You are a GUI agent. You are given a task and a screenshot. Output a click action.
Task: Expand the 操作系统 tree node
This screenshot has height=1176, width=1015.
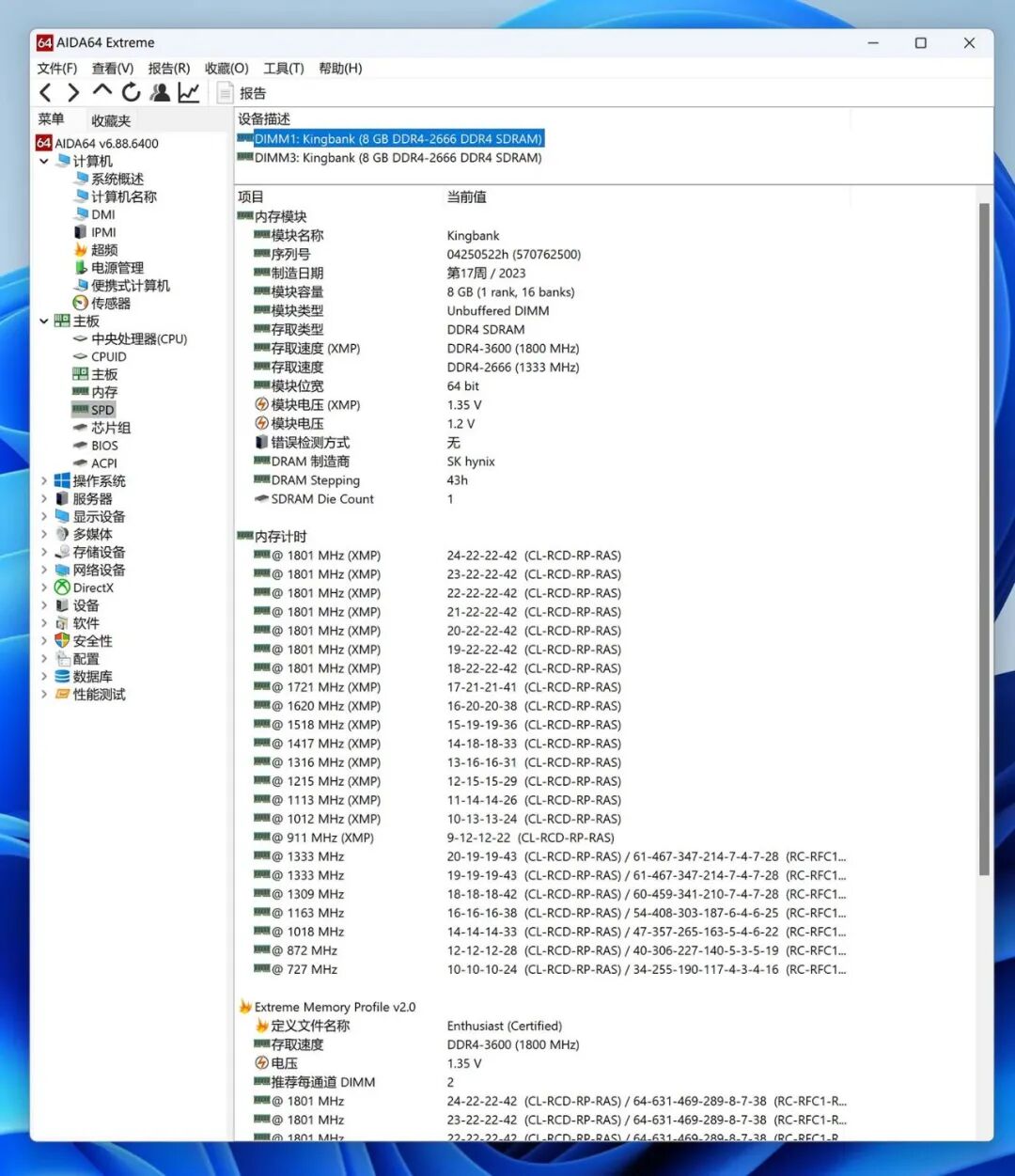[x=44, y=480]
